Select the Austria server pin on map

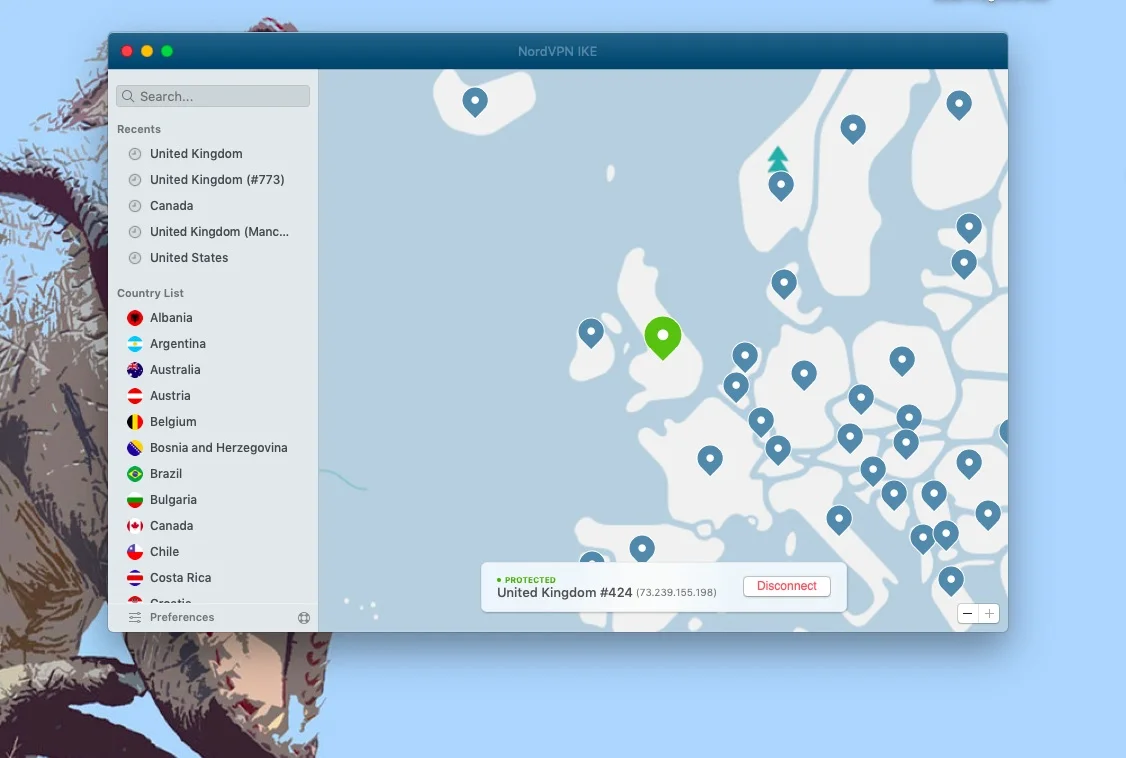pyautogui.click(x=850, y=437)
